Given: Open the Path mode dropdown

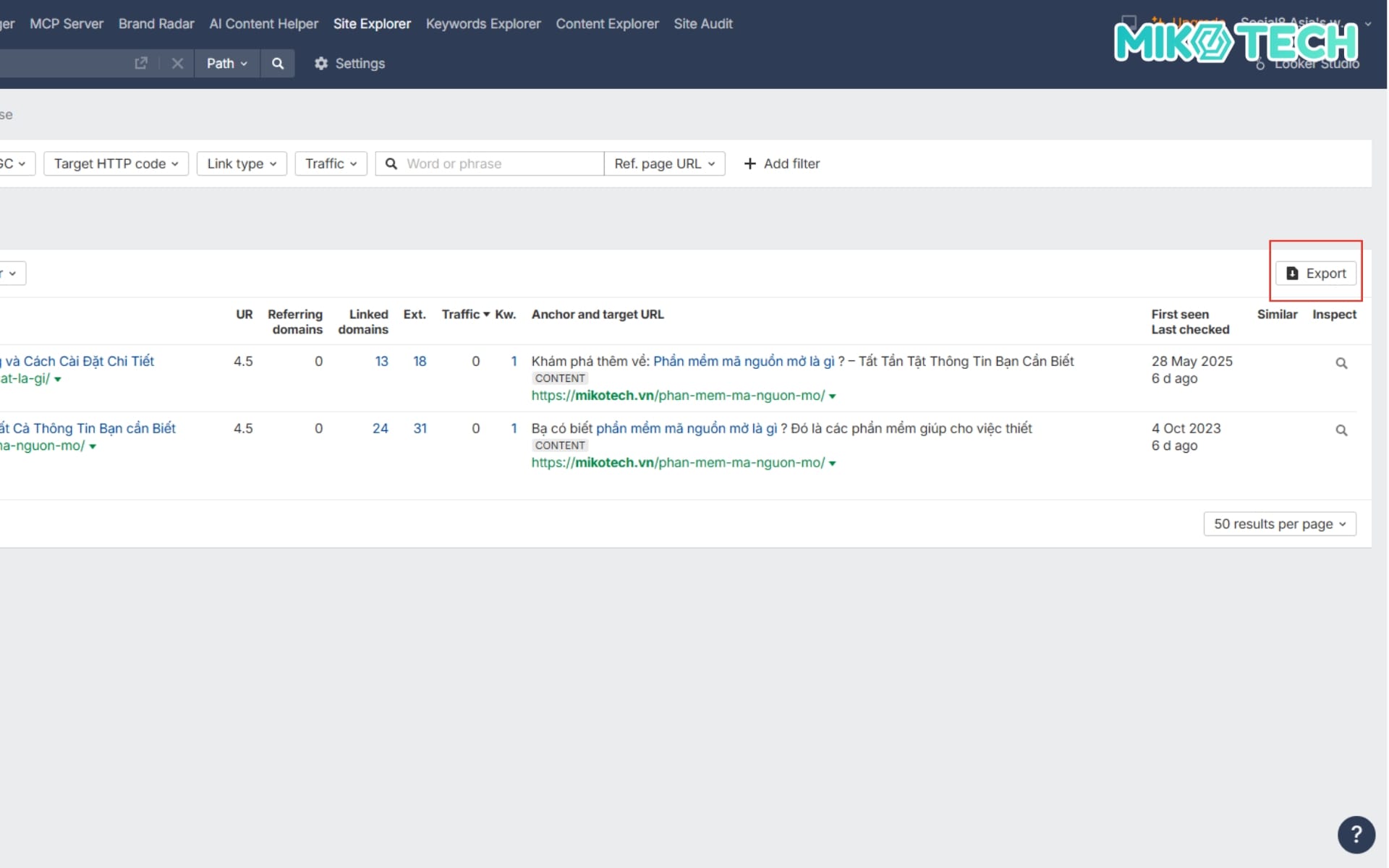Looking at the screenshot, I should point(226,64).
